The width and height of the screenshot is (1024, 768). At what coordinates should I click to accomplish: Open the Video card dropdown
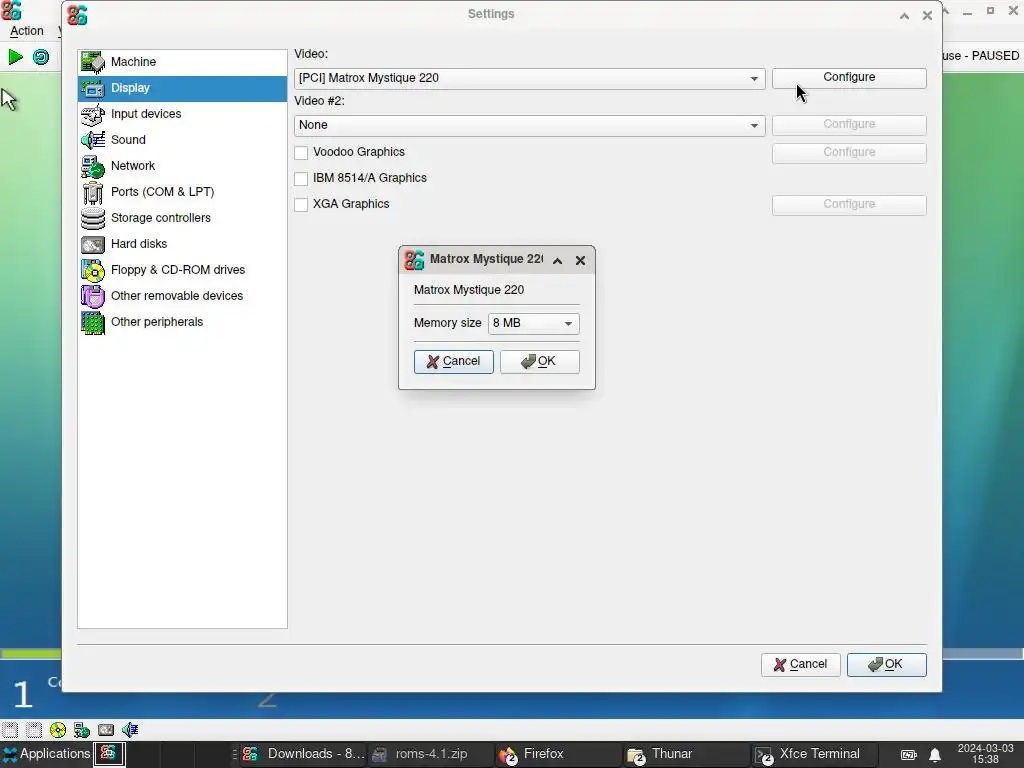coord(529,78)
